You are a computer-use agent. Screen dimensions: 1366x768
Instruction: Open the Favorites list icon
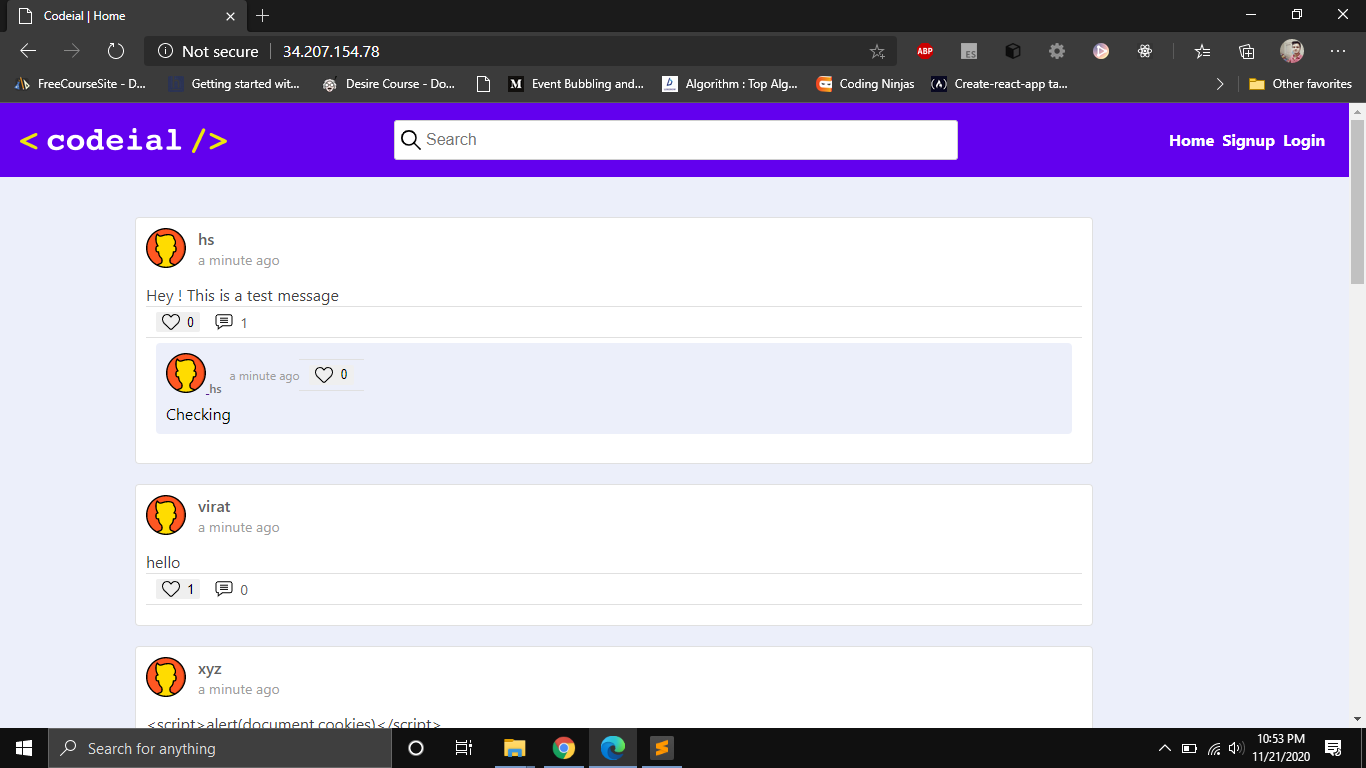(1203, 51)
